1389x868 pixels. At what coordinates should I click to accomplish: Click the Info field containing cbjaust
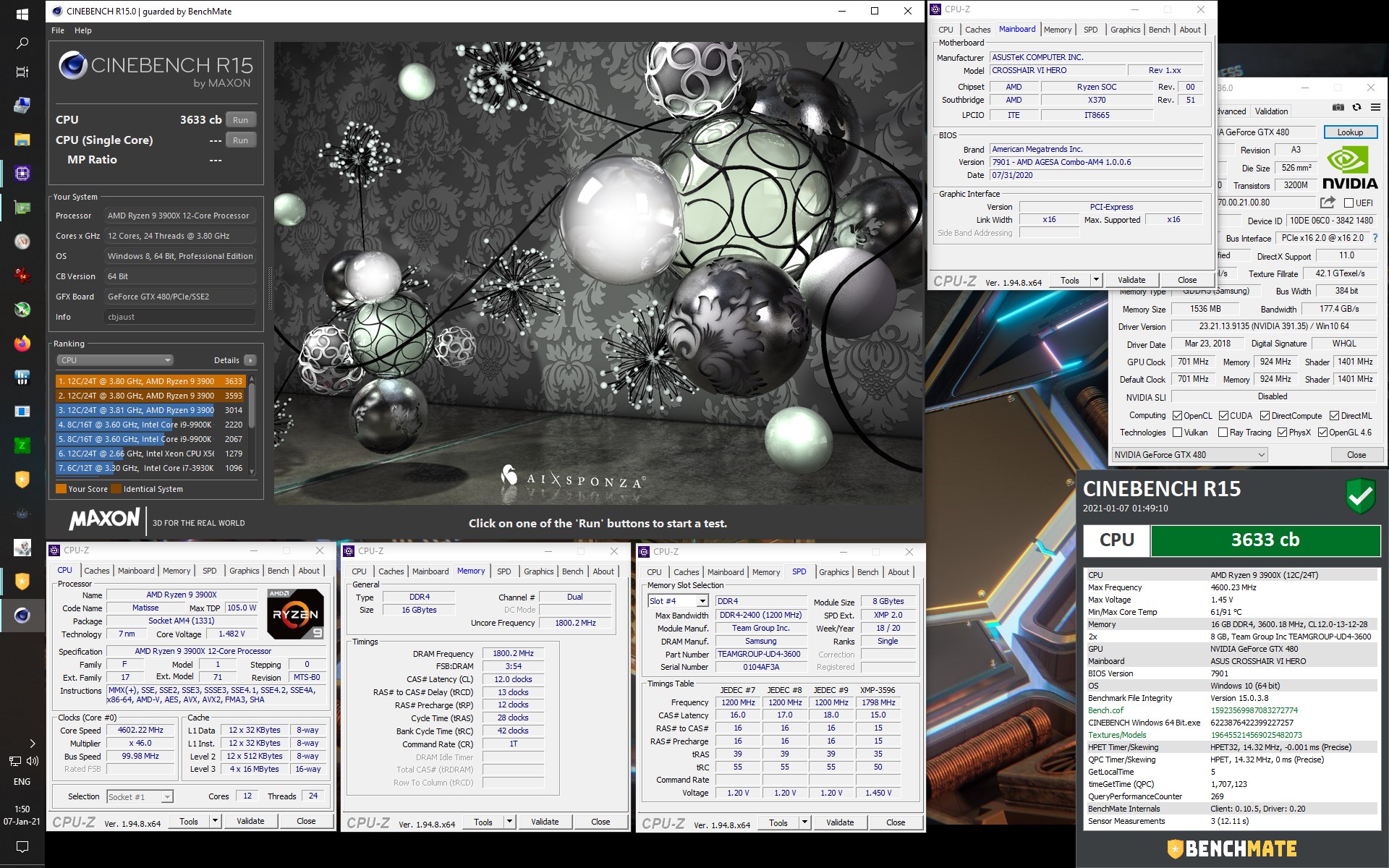coord(180,317)
